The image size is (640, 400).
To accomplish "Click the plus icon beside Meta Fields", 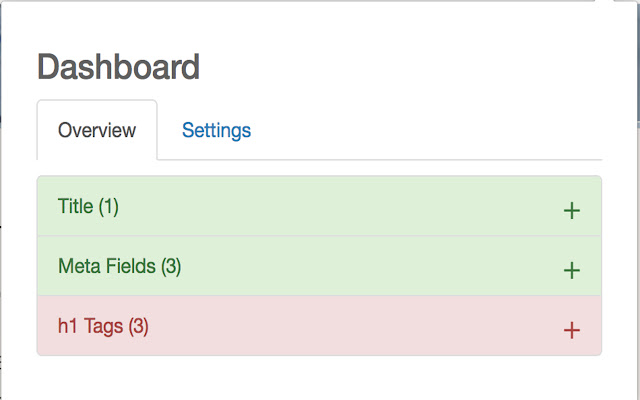I will 572,270.
